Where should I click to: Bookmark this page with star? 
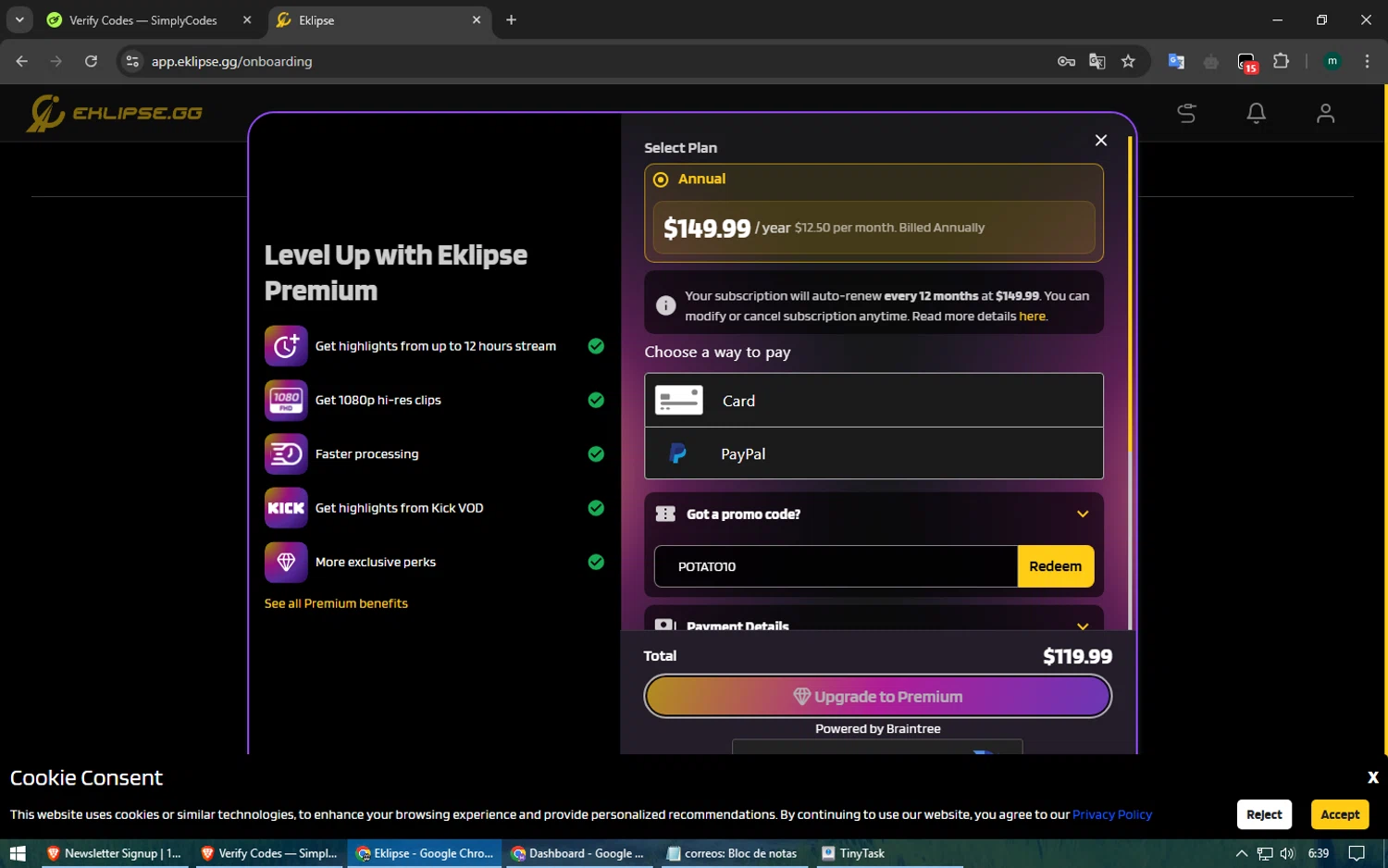coord(1128,61)
